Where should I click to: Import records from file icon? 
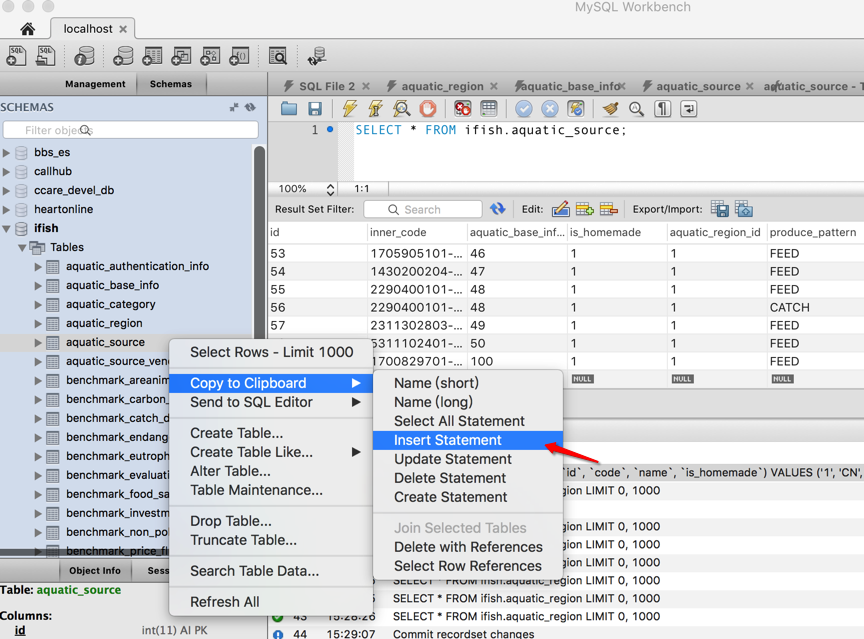tap(744, 209)
